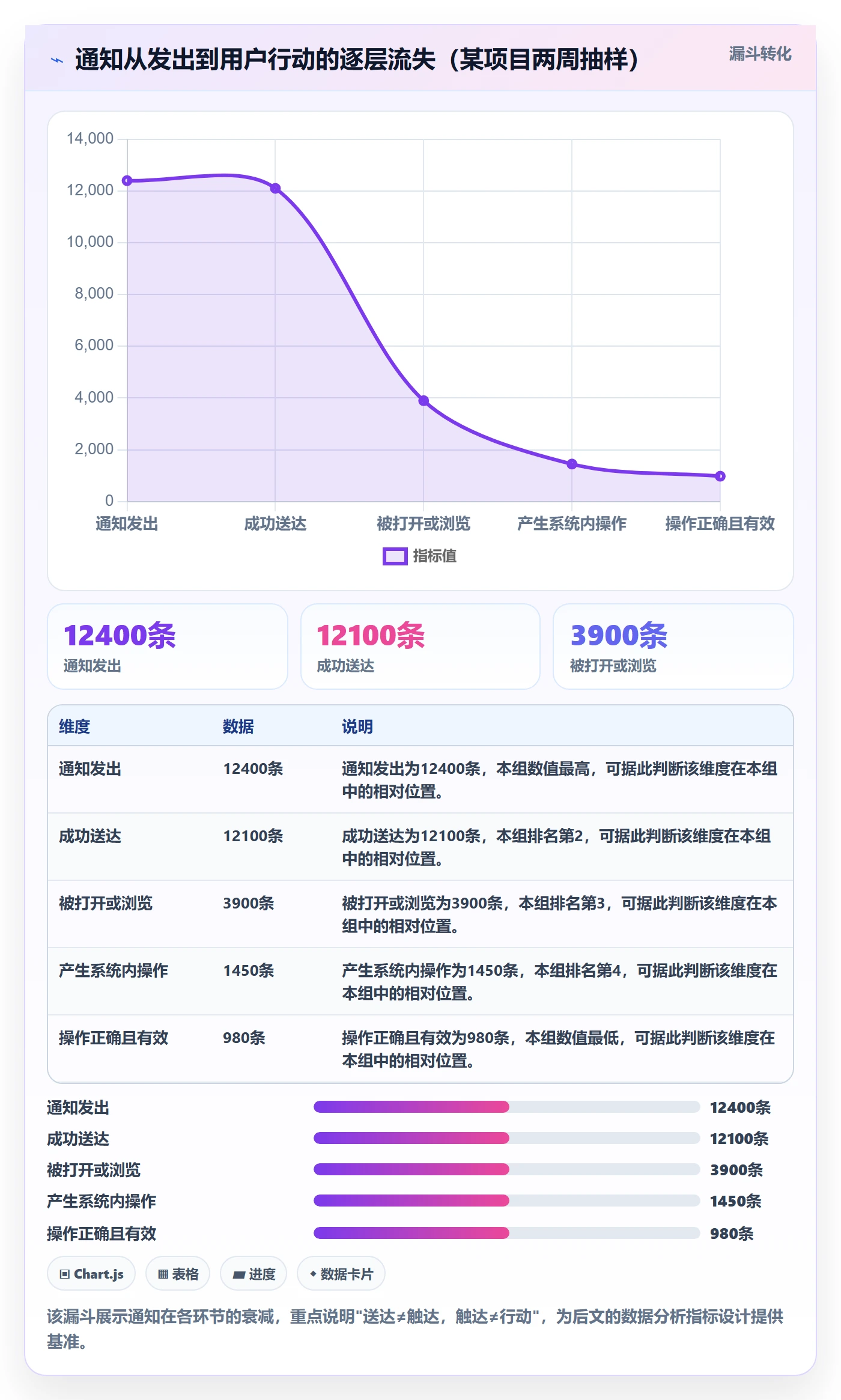
Task: Click the 被打开或浏览 progress bar
Action: pyautogui.click(x=506, y=1169)
